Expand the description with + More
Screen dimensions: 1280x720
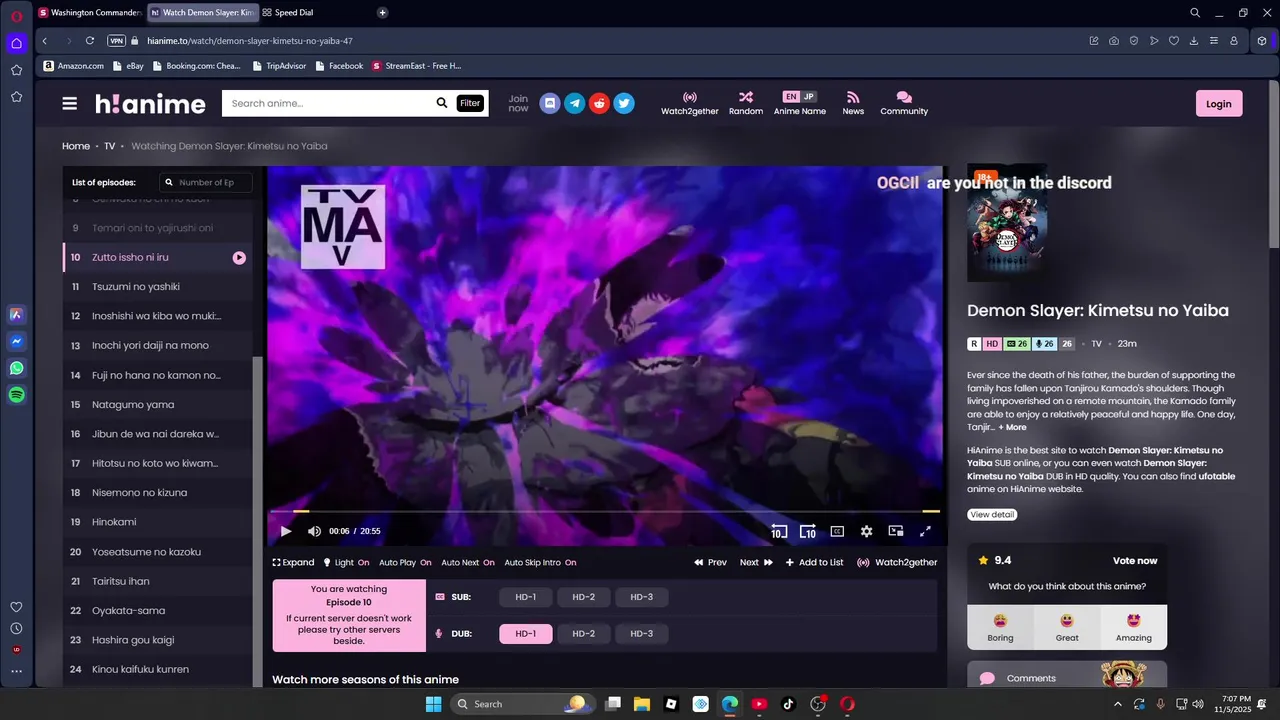pyautogui.click(x=1012, y=427)
